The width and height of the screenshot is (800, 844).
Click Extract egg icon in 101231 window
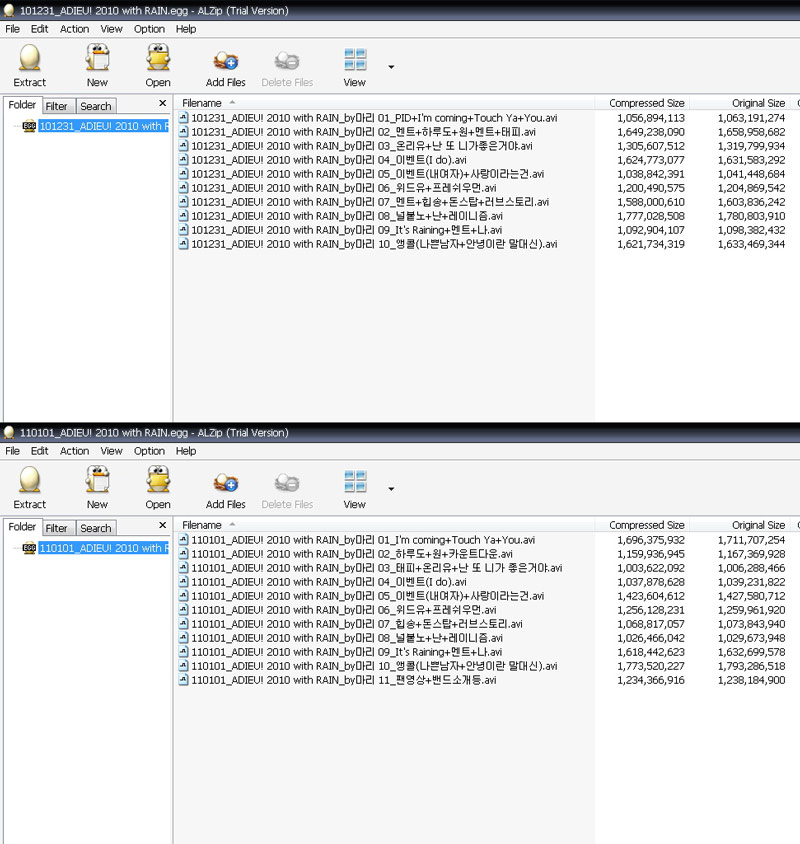coord(30,58)
